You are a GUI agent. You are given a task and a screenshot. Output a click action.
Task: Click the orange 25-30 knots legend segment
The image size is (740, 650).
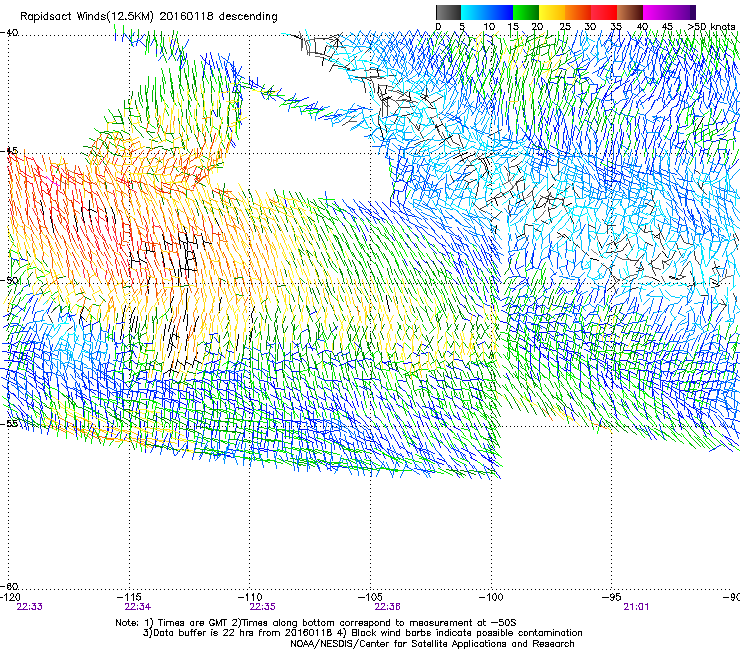point(578,12)
